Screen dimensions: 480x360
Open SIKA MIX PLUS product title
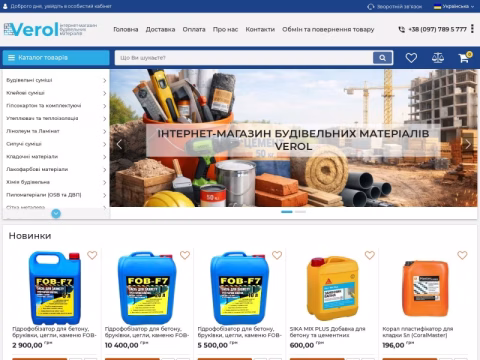(x=327, y=332)
